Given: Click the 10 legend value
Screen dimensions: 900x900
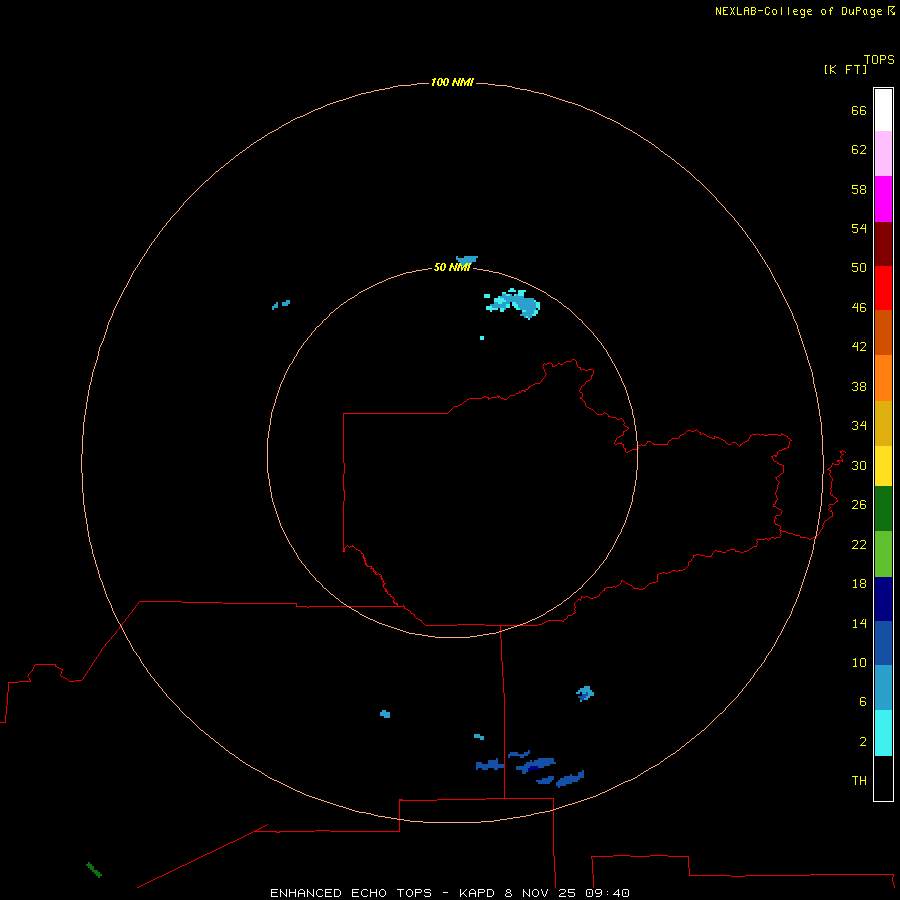Looking at the screenshot, I should (x=859, y=662).
